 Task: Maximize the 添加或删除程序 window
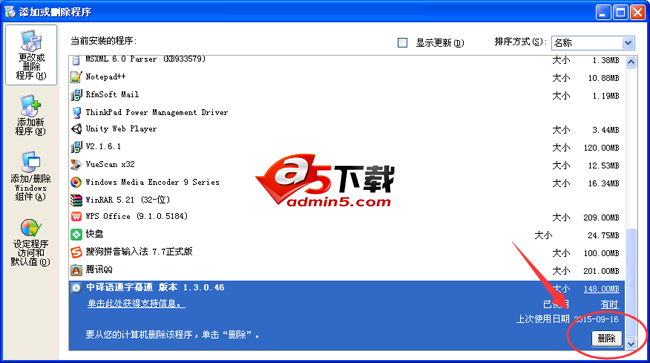coord(621,12)
